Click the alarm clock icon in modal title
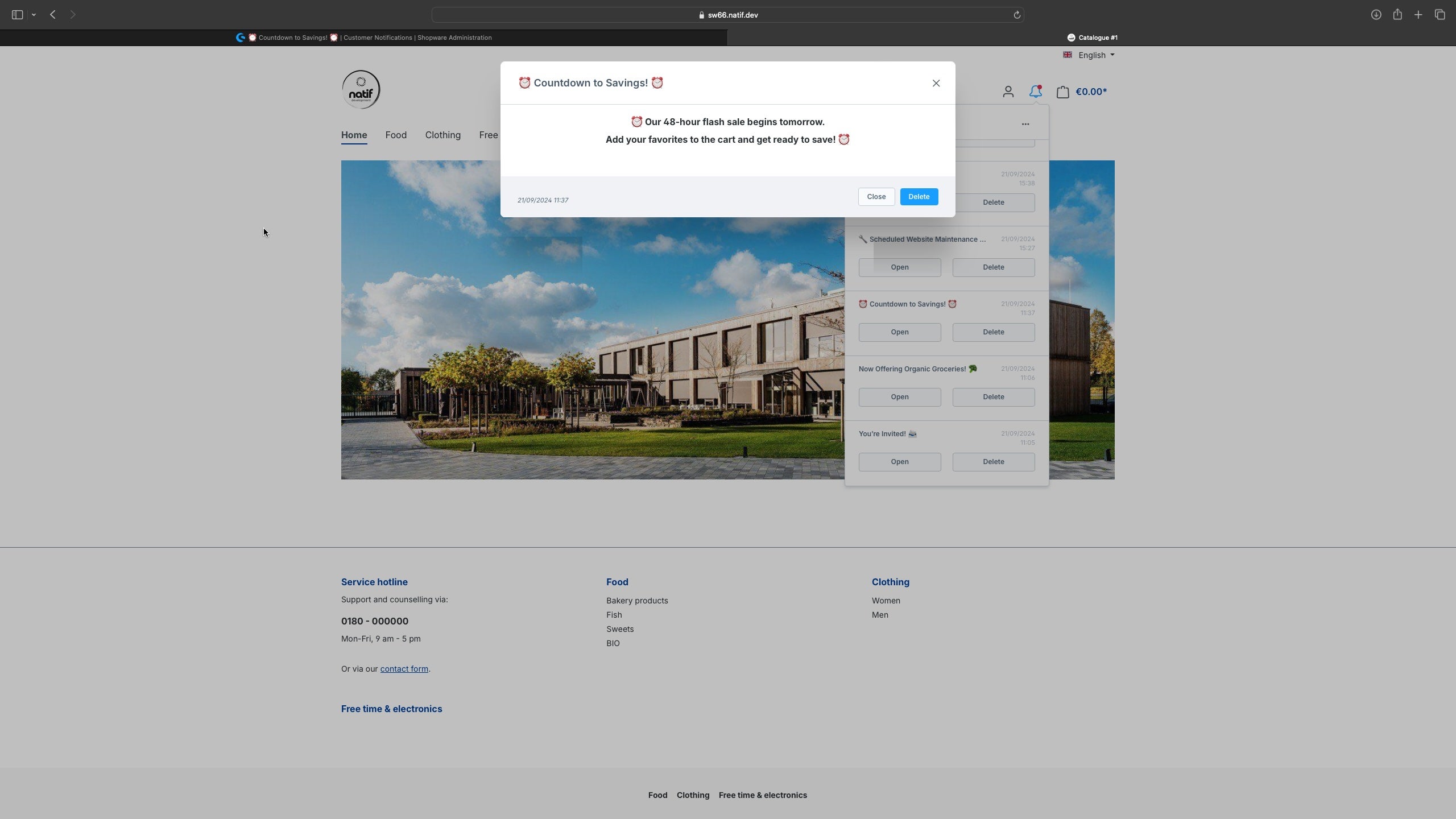Image resolution: width=1456 pixels, height=819 pixels. coord(524,83)
